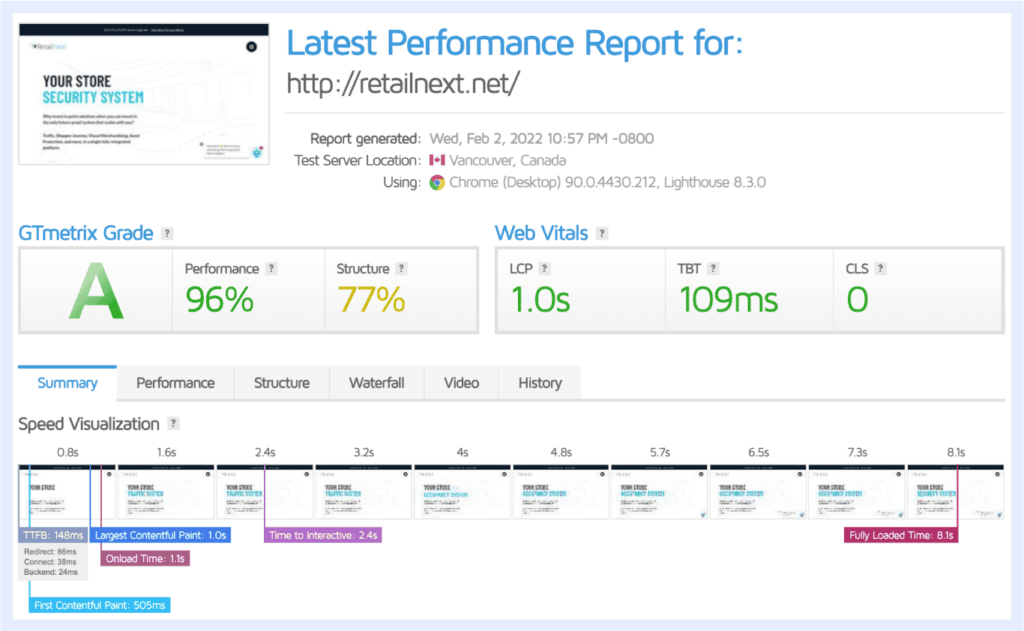Screen dimensions: 1024x631
Task: Open the History tab
Action: coord(539,383)
